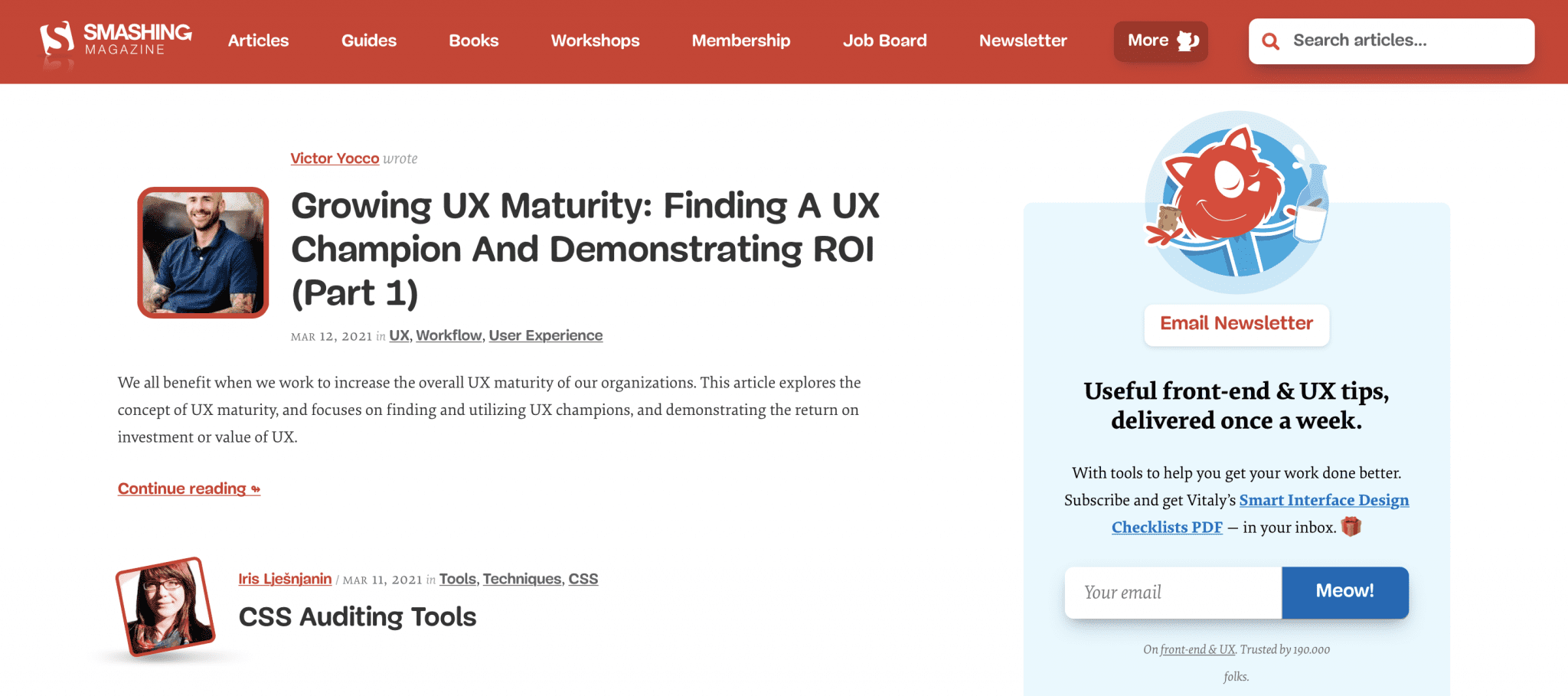Open the Articles menu item
The height and width of the screenshot is (696, 1568).
coord(258,41)
